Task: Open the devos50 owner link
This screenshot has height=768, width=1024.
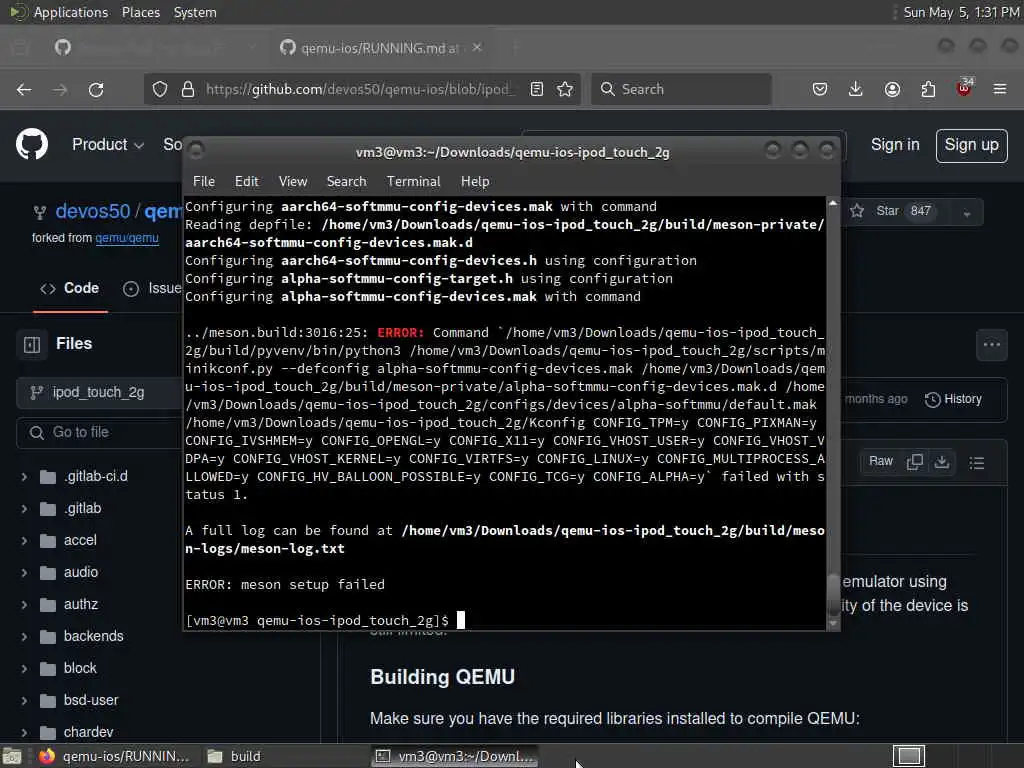Action: 93,212
